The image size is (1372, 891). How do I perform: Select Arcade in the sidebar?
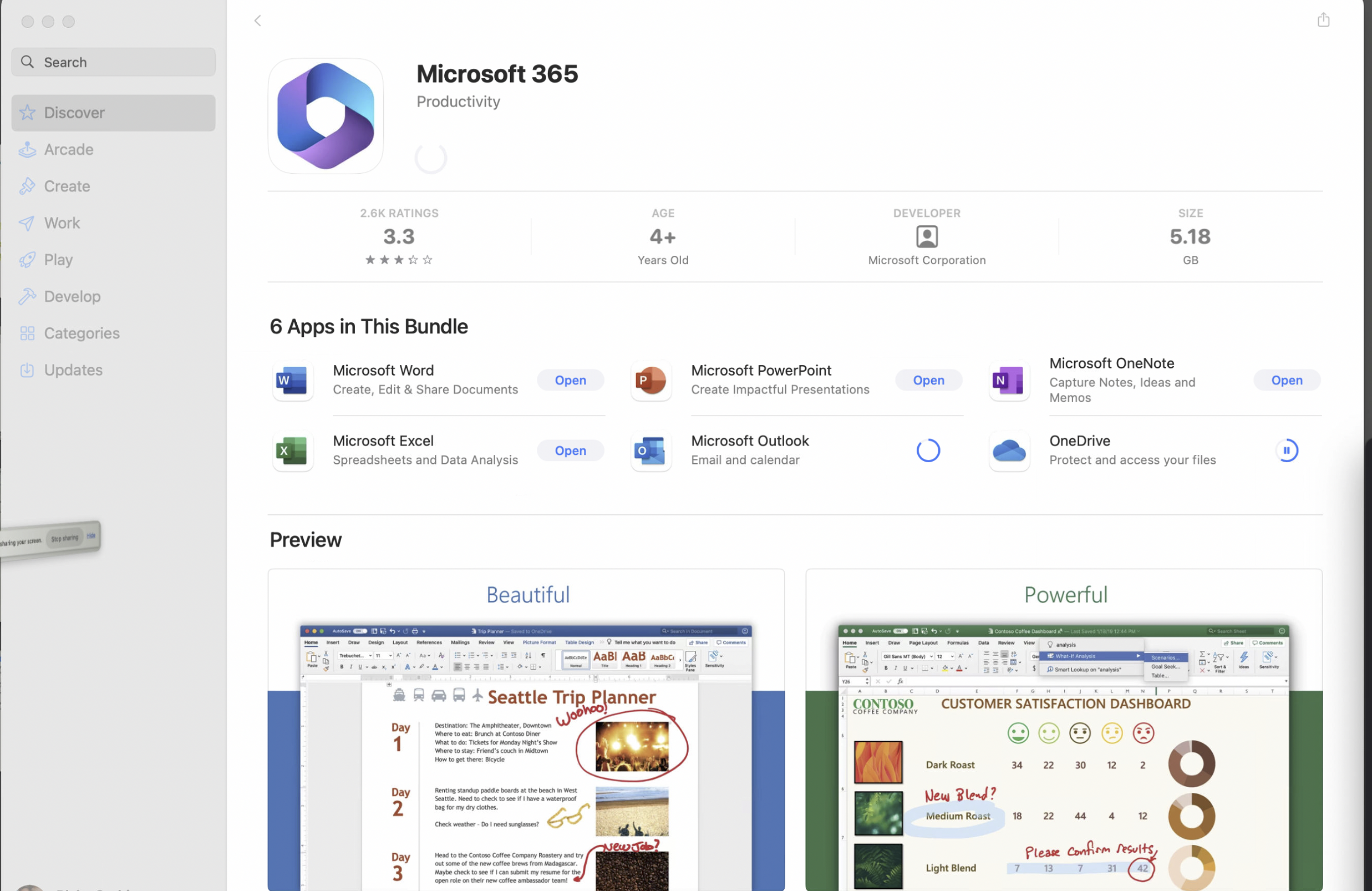pos(114,149)
